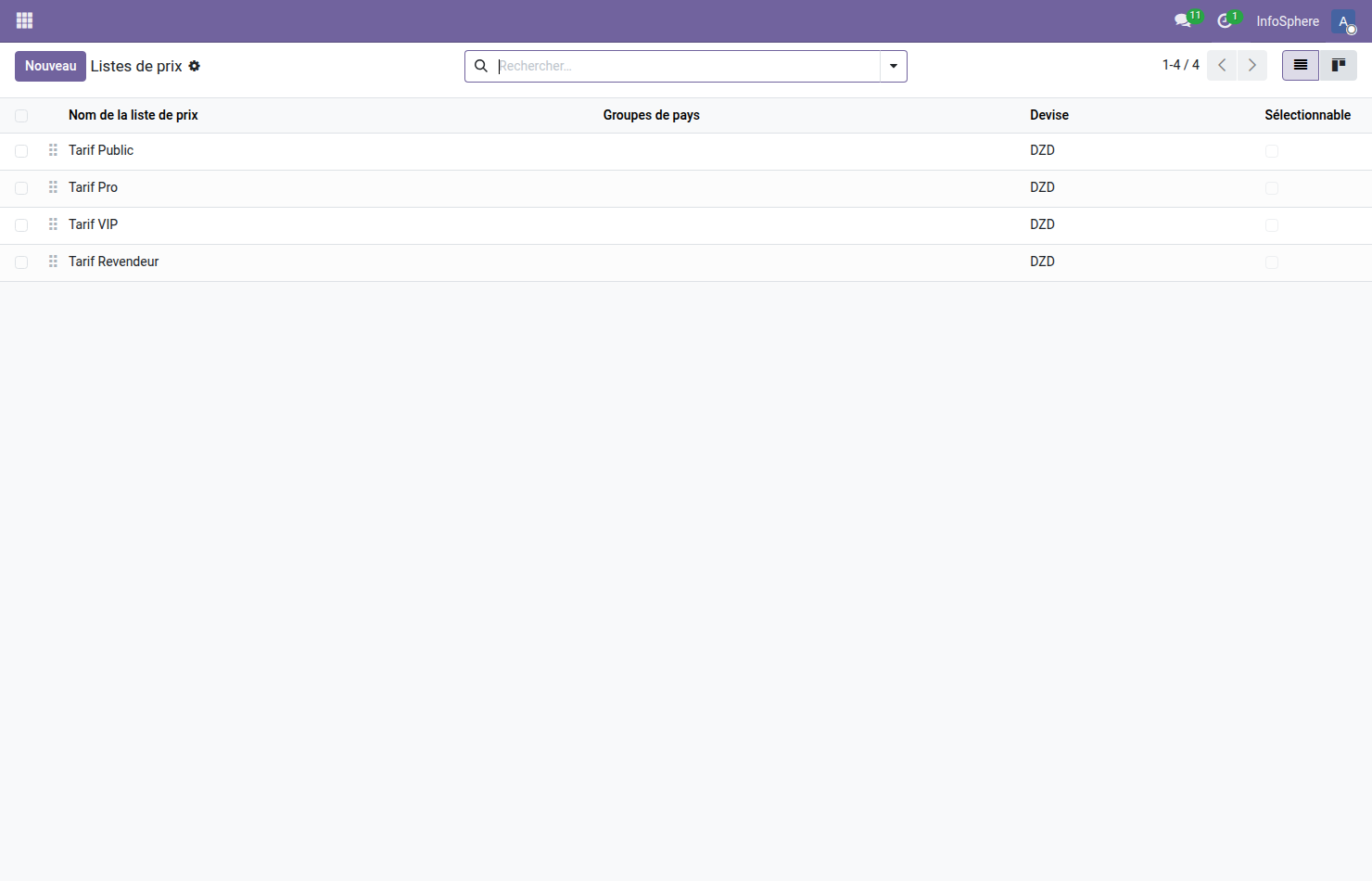Click the search magnifier icon

click(481, 66)
